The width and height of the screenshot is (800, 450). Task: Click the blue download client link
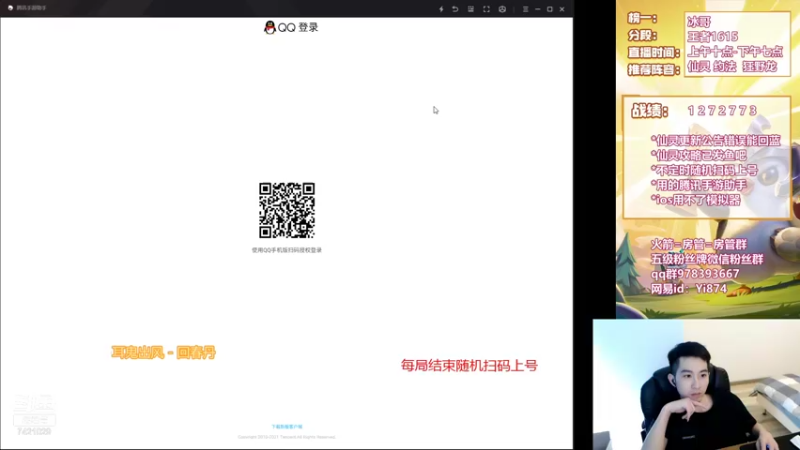[287, 427]
